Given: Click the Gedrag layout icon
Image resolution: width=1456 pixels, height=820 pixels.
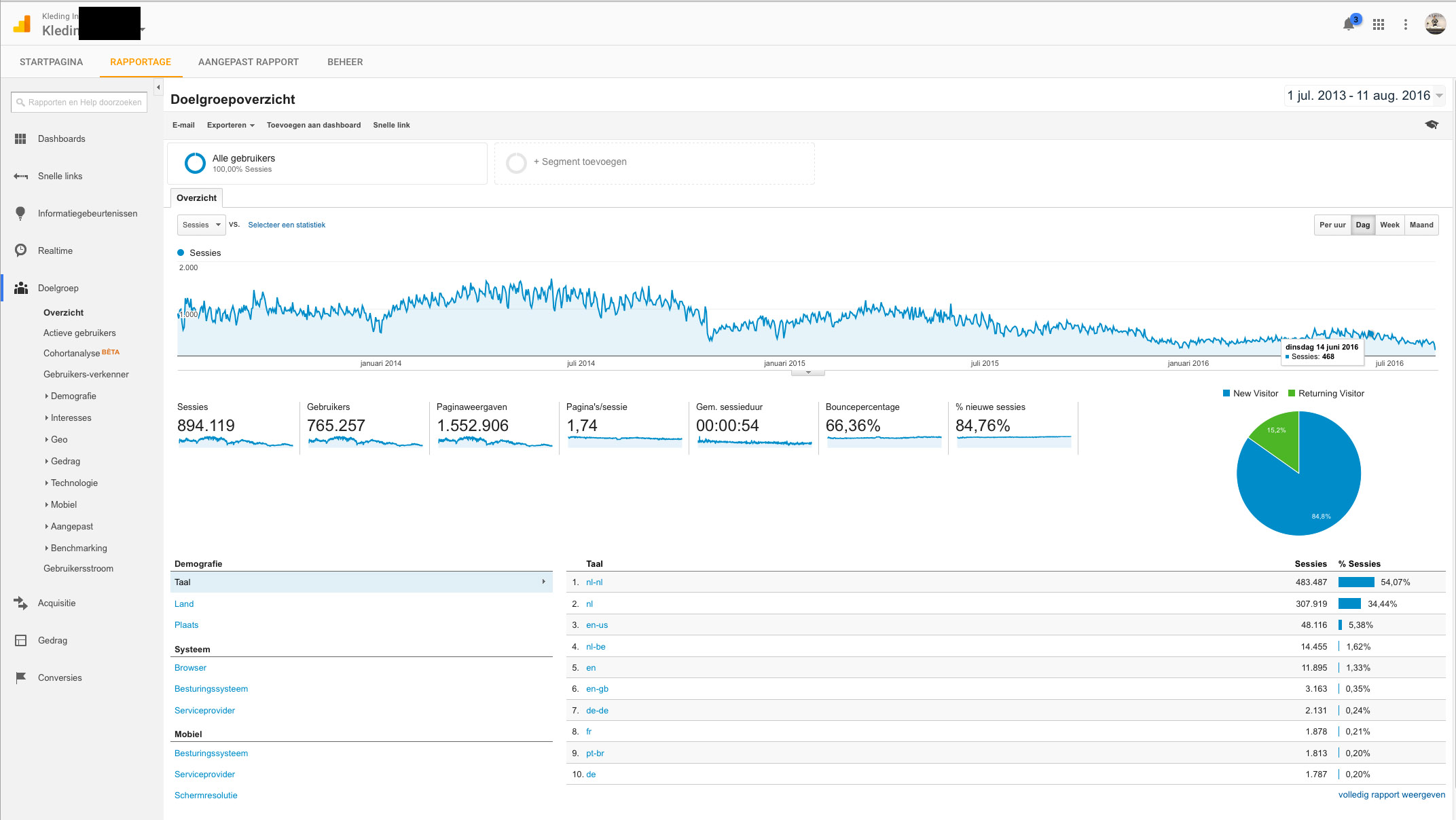Looking at the screenshot, I should [x=20, y=640].
